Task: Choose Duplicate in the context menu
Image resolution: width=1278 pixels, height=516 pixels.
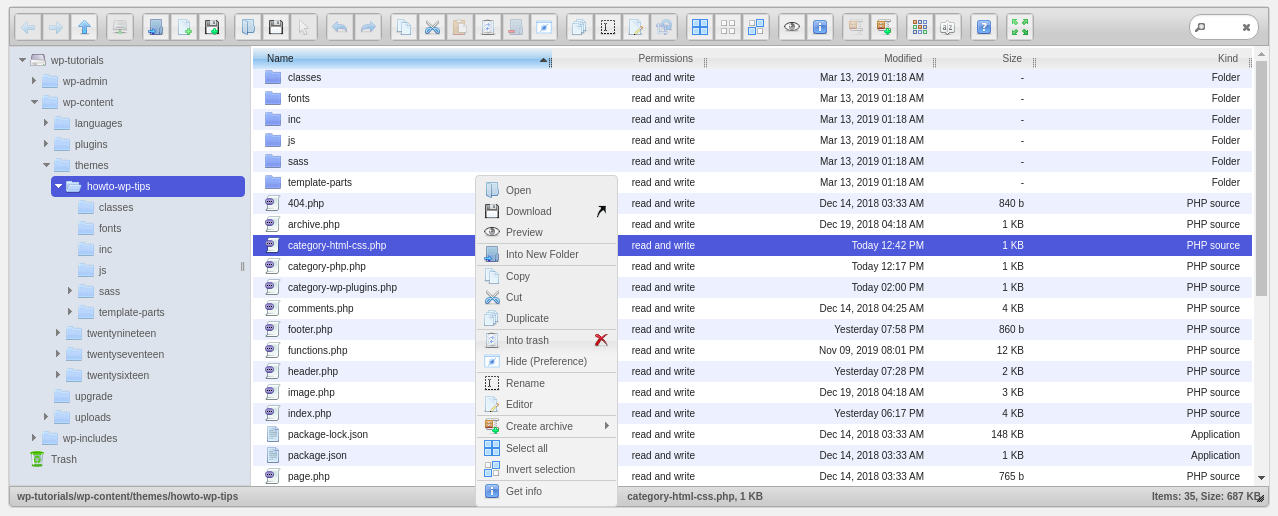Action: (546, 318)
